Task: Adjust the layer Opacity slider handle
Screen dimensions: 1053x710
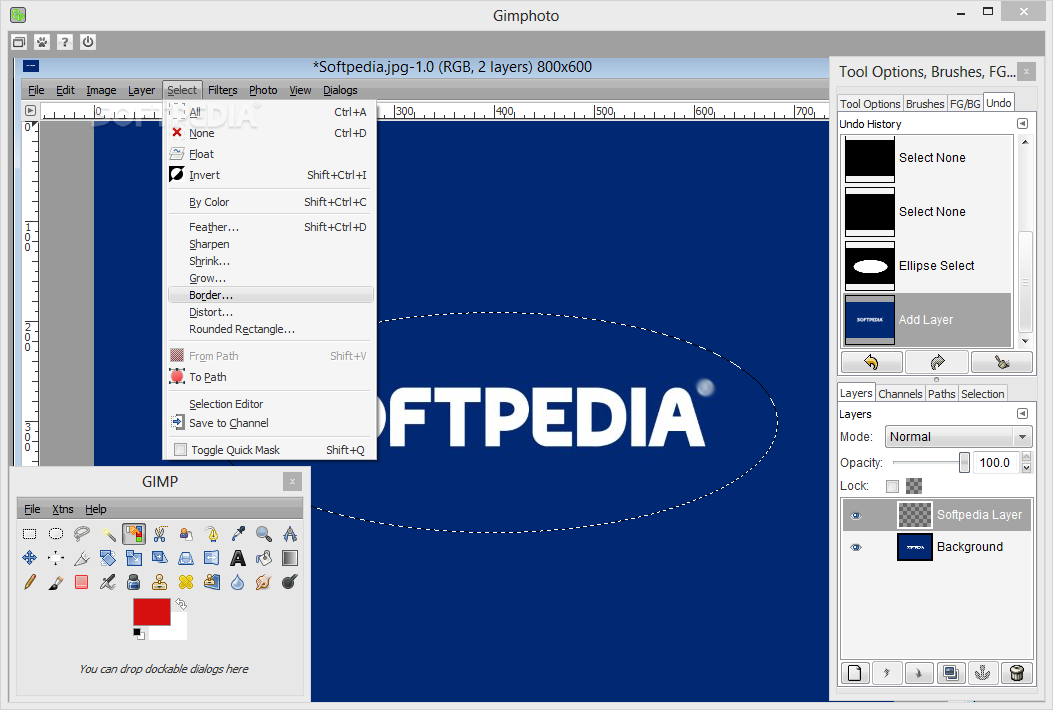Action: [x=964, y=462]
